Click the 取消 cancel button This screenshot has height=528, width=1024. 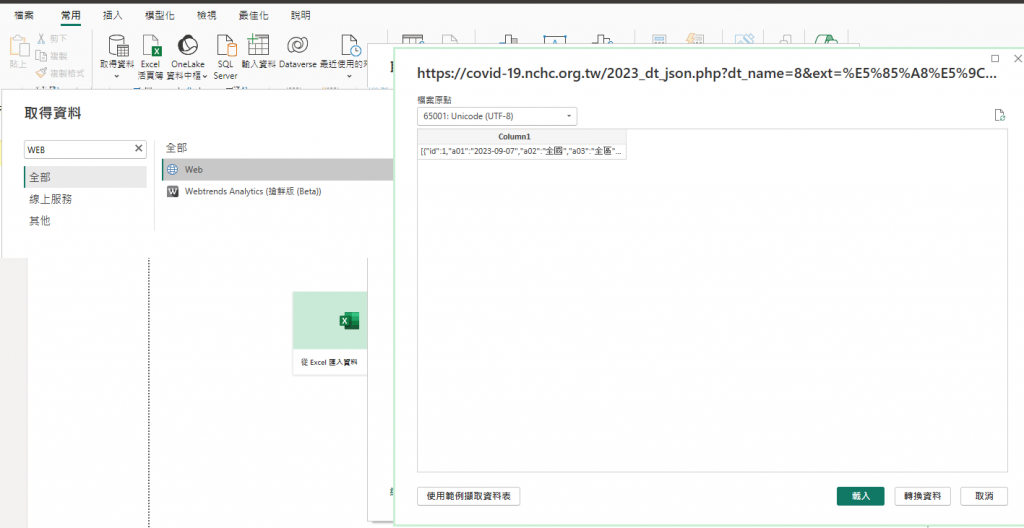[x=984, y=496]
